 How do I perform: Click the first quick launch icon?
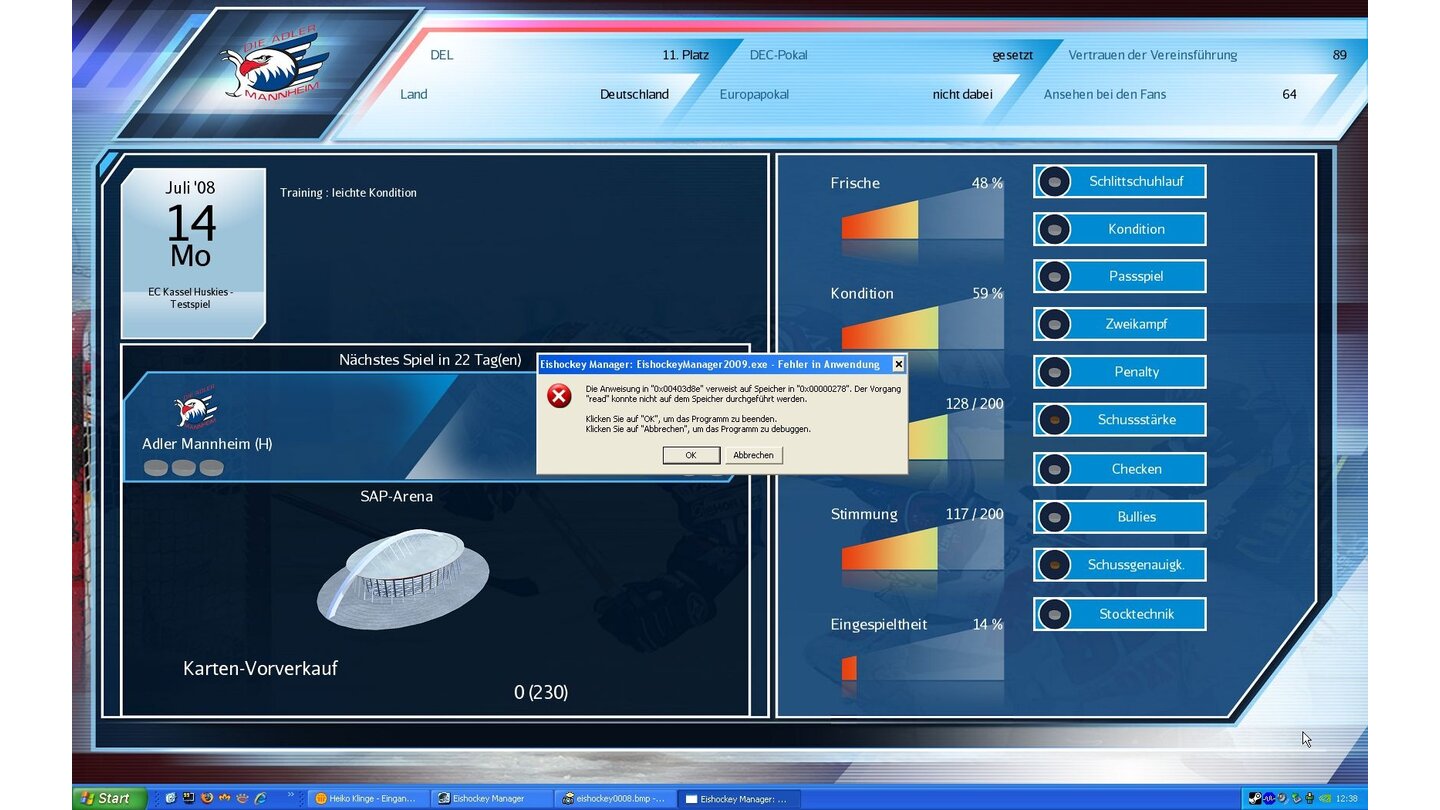click(171, 798)
